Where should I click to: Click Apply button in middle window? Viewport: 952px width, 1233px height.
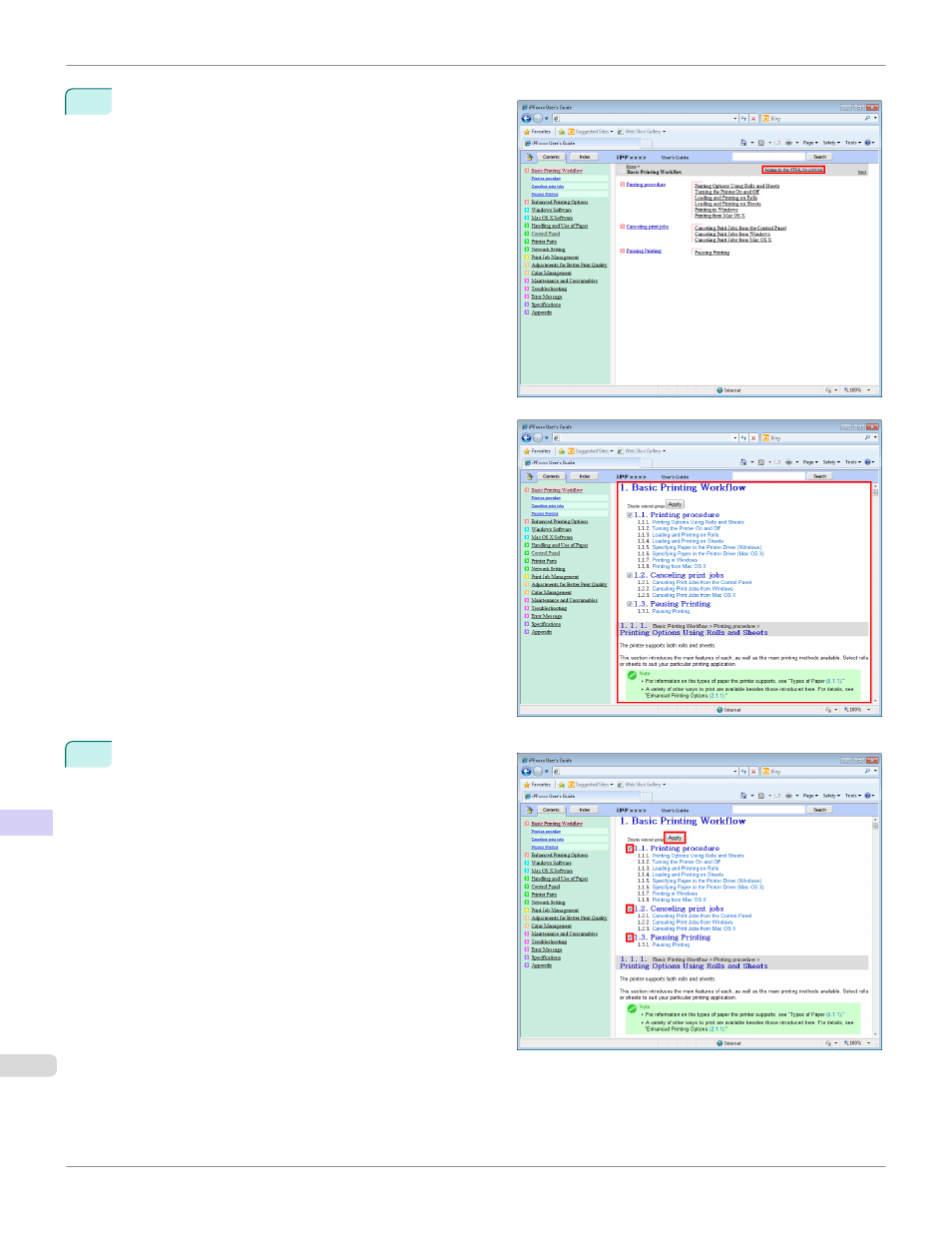click(676, 504)
